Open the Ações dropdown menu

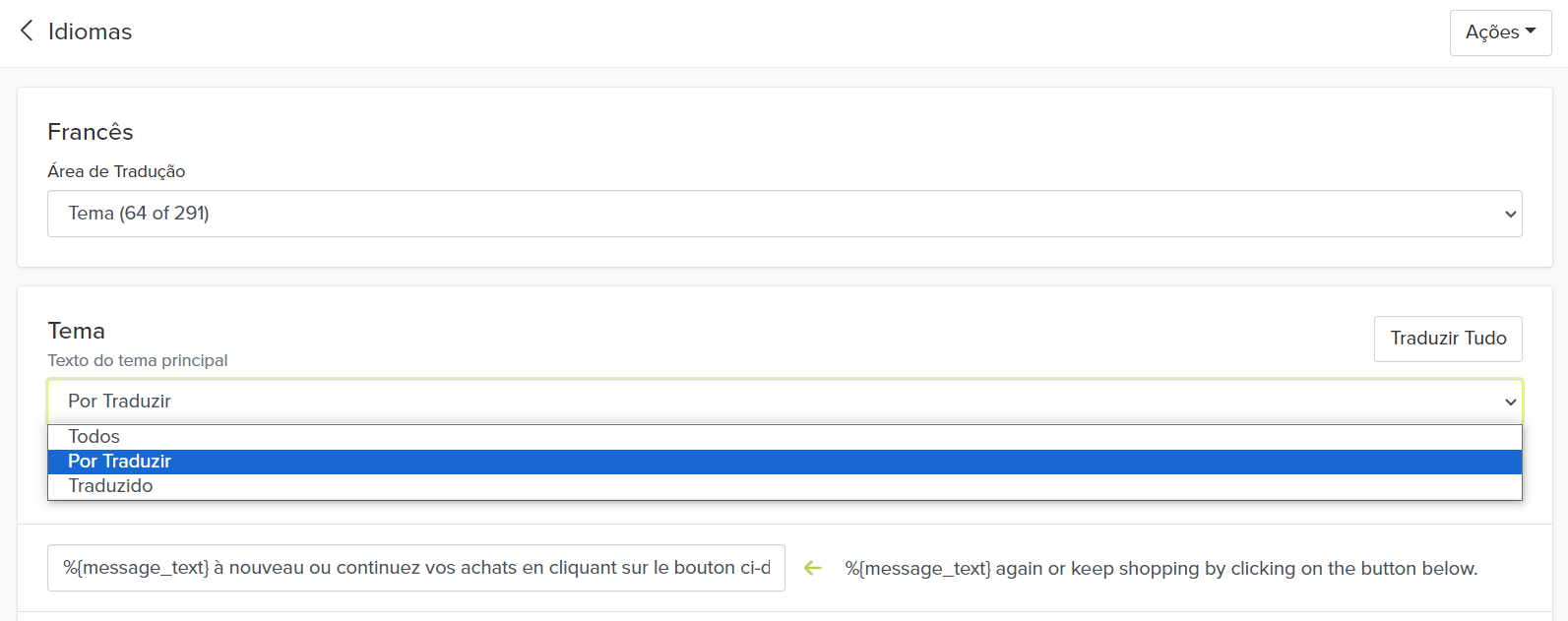coord(1499,32)
